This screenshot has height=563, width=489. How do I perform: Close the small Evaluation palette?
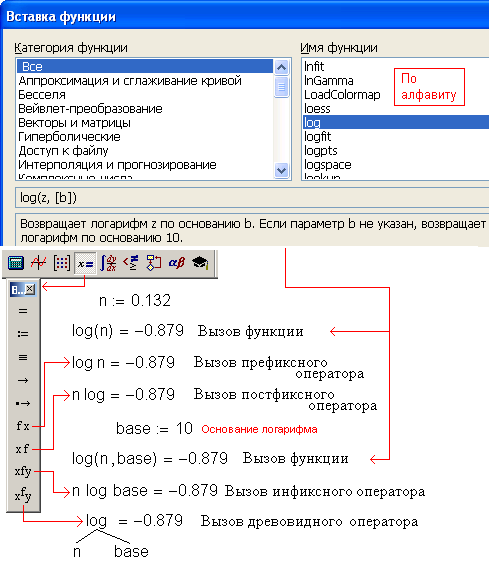pos(30,289)
